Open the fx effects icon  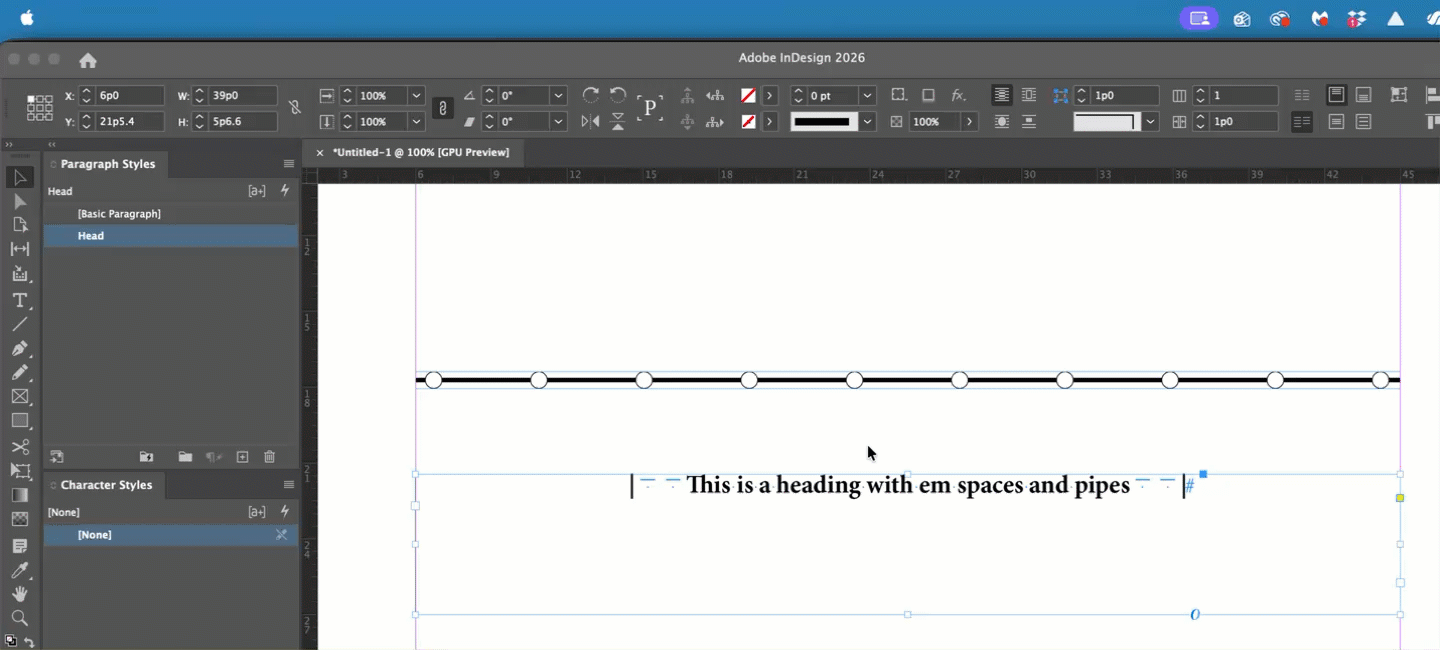(958, 95)
